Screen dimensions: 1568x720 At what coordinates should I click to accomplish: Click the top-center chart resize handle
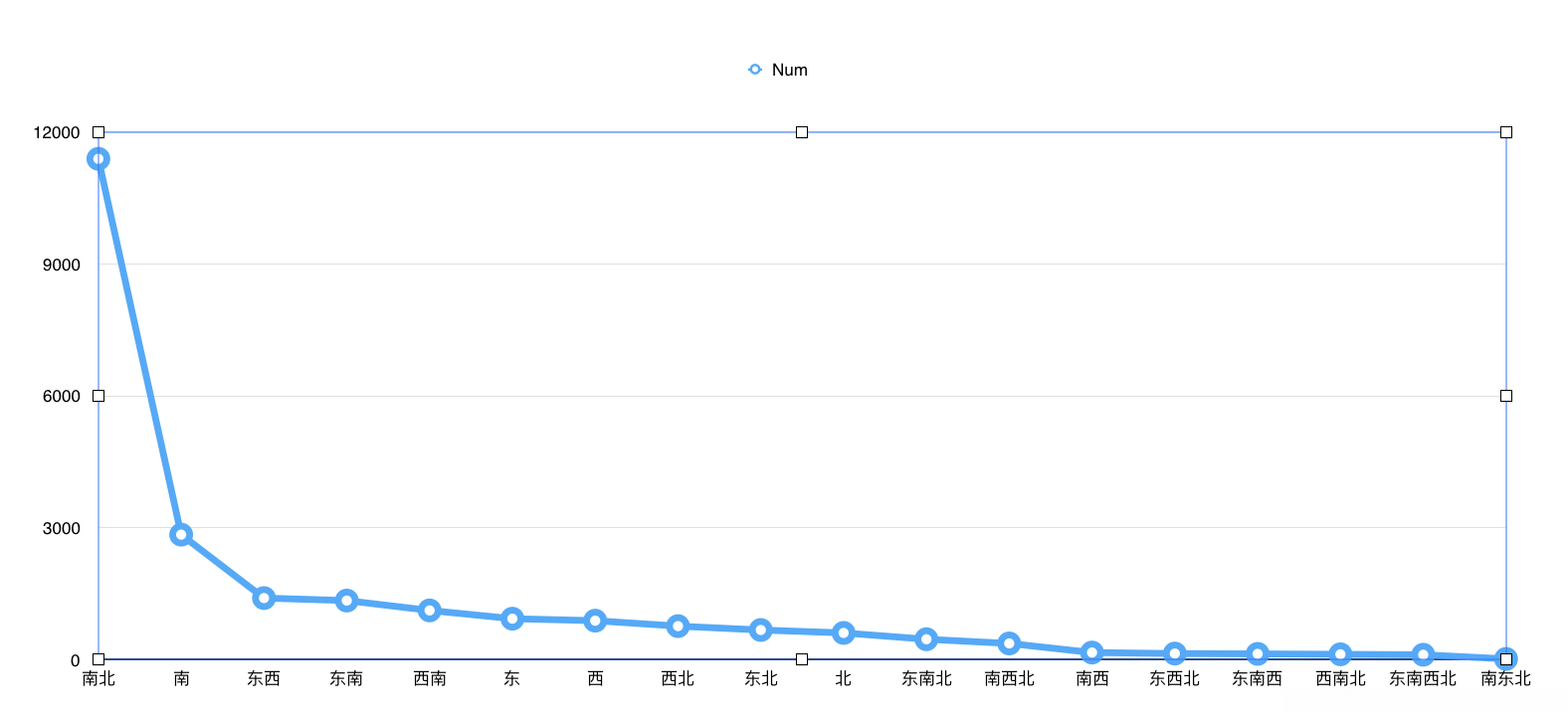click(x=802, y=132)
